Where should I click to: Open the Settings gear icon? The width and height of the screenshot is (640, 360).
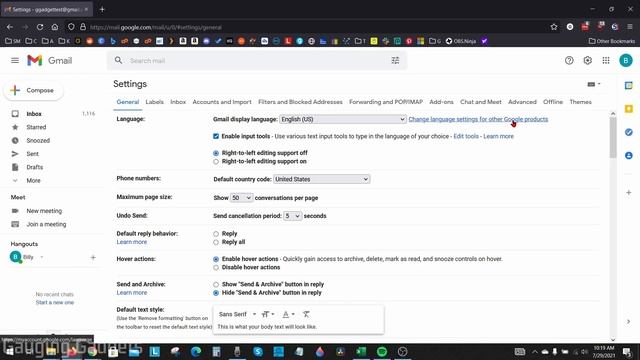(587, 60)
